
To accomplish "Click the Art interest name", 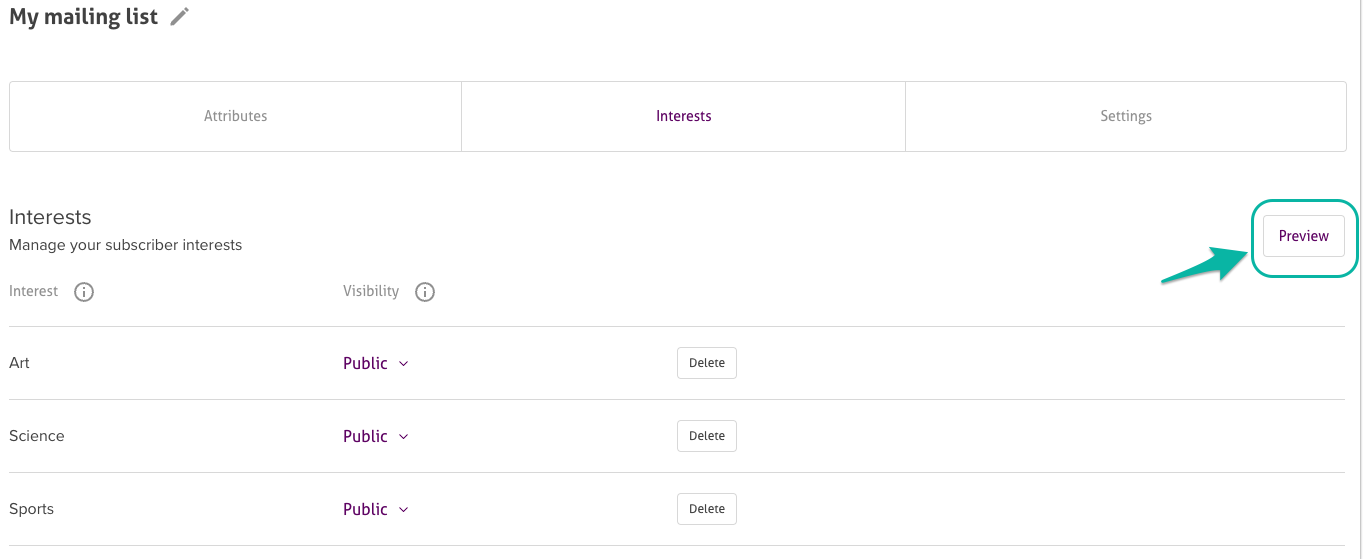I will pyautogui.click(x=19, y=363).
